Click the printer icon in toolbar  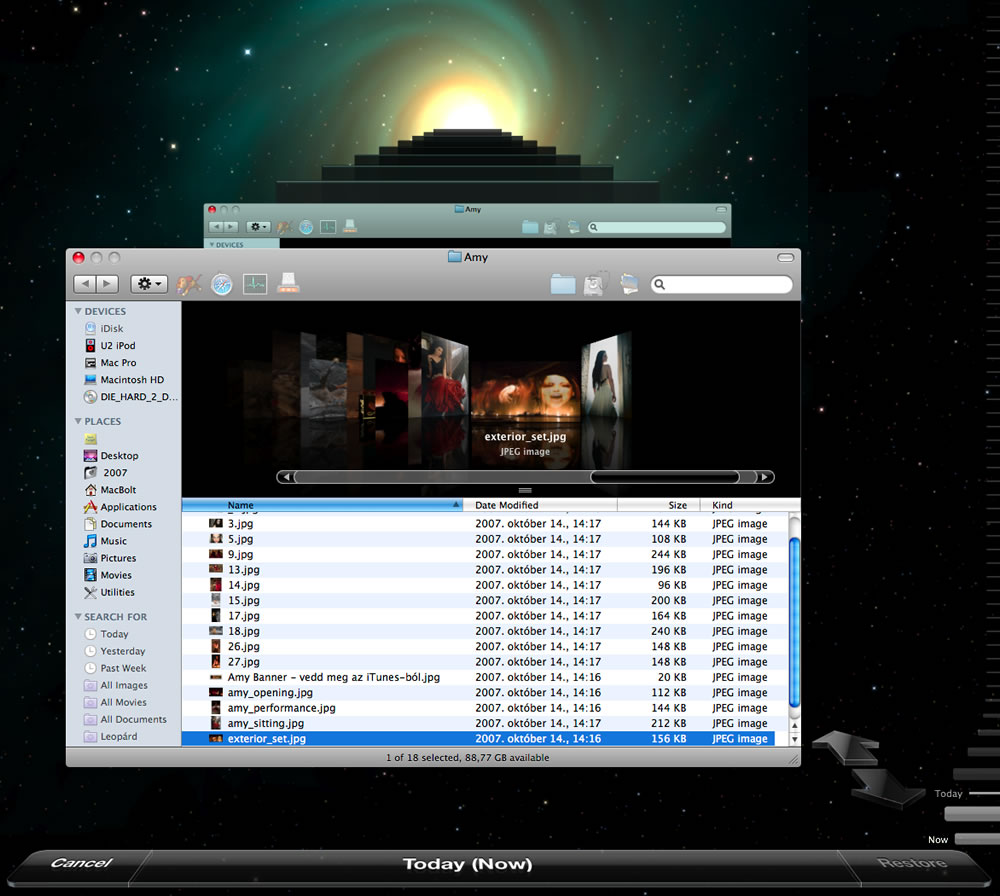[x=288, y=284]
